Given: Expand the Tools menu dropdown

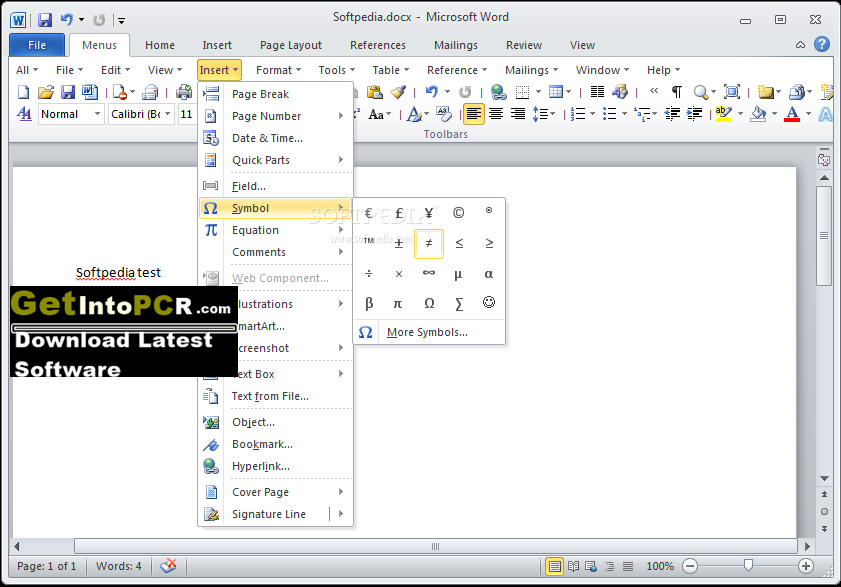Looking at the screenshot, I should tap(336, 70).
